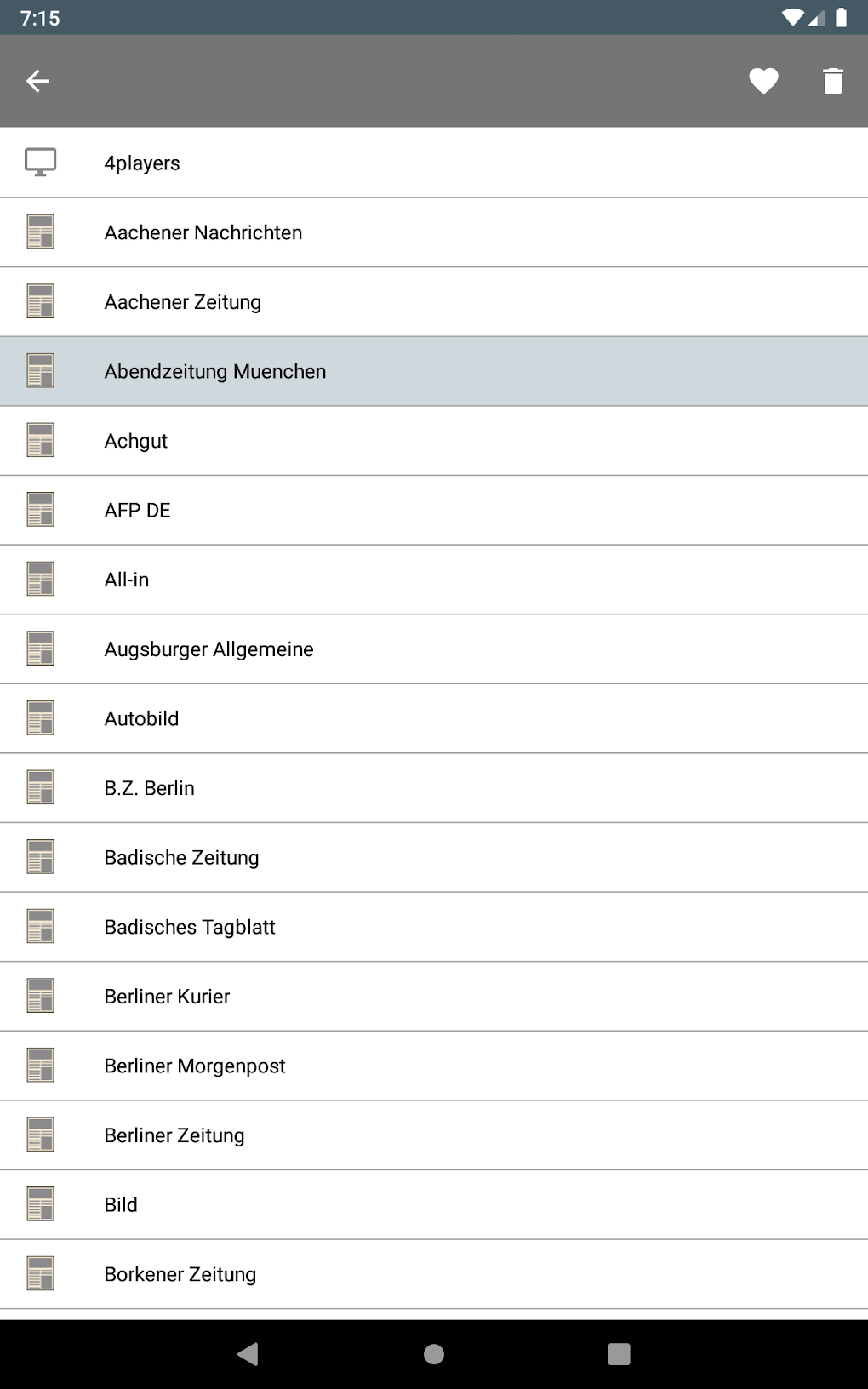Choose AFP DE news source
The width and height of the screenshot is (868, 1389).
click(138, 511)
